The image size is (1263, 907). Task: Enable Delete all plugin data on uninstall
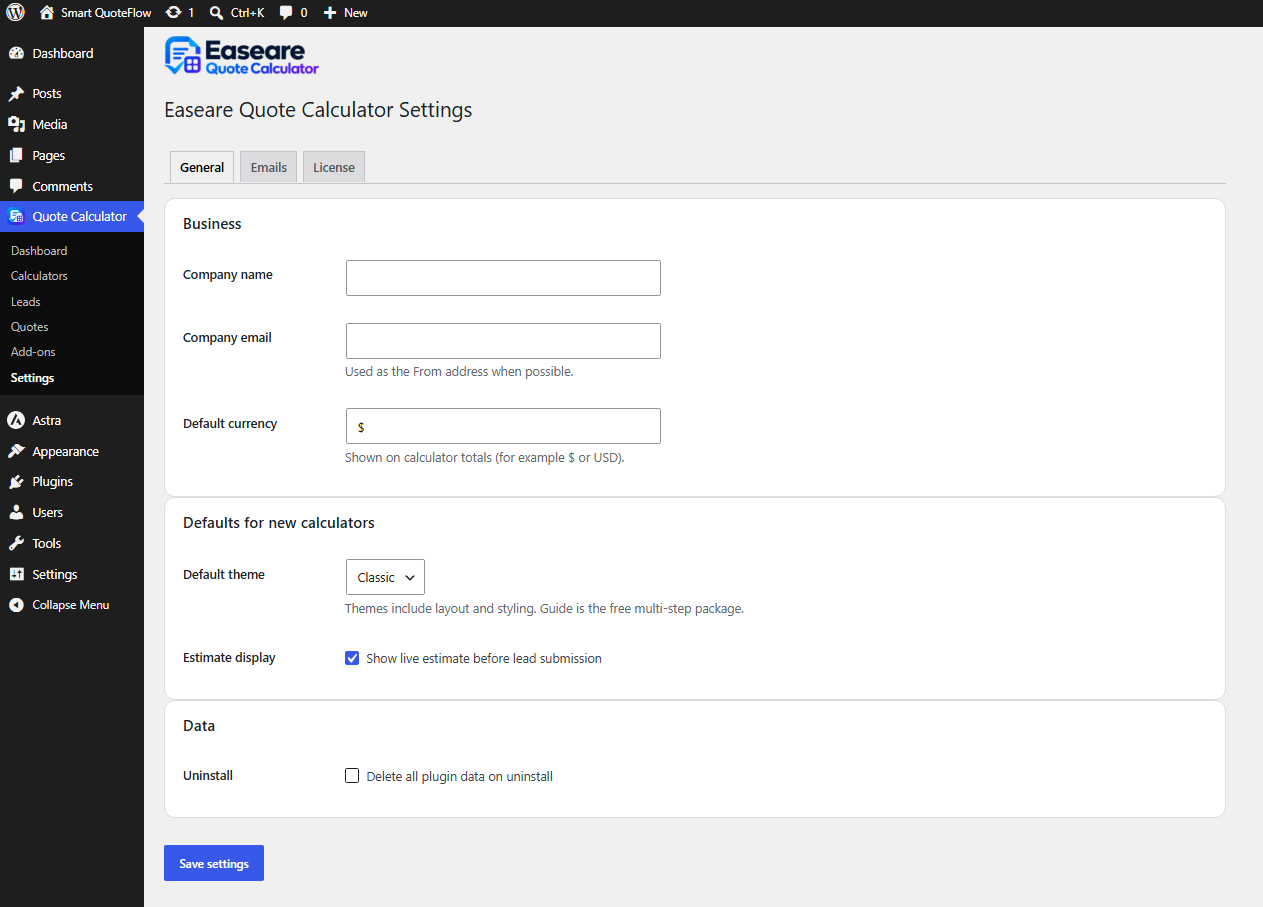[x=352, y=776]
